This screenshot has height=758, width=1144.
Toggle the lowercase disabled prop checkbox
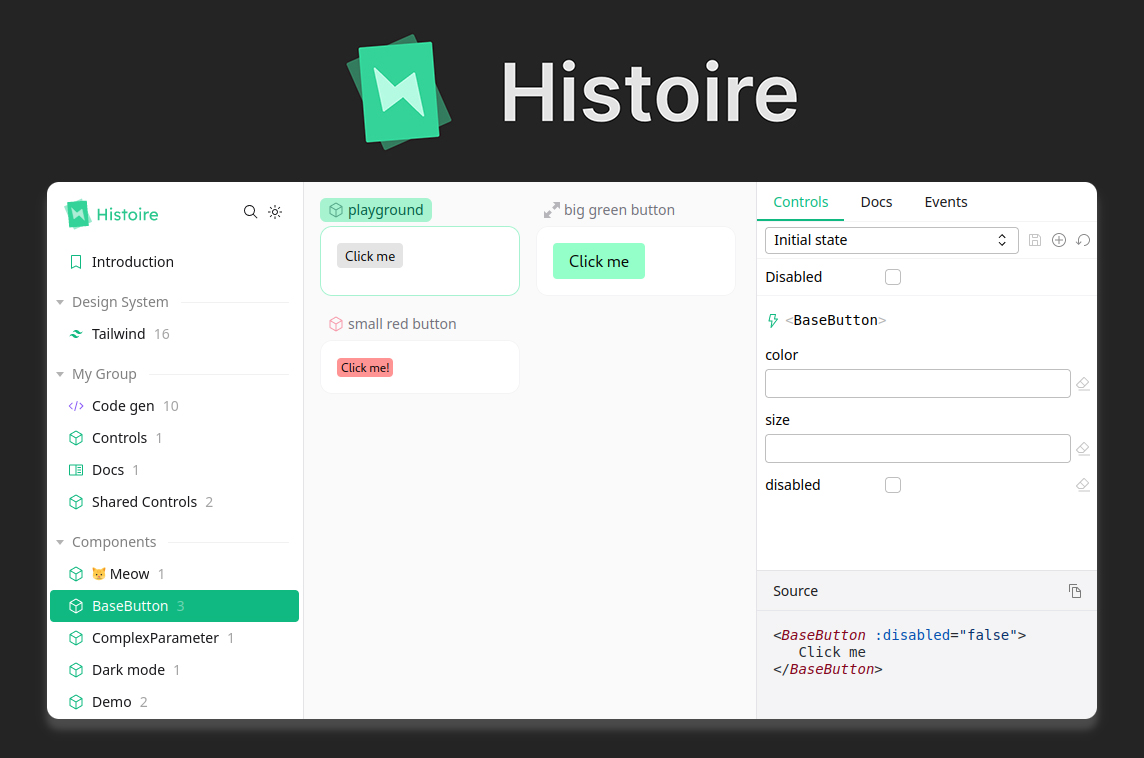point(893,485)
